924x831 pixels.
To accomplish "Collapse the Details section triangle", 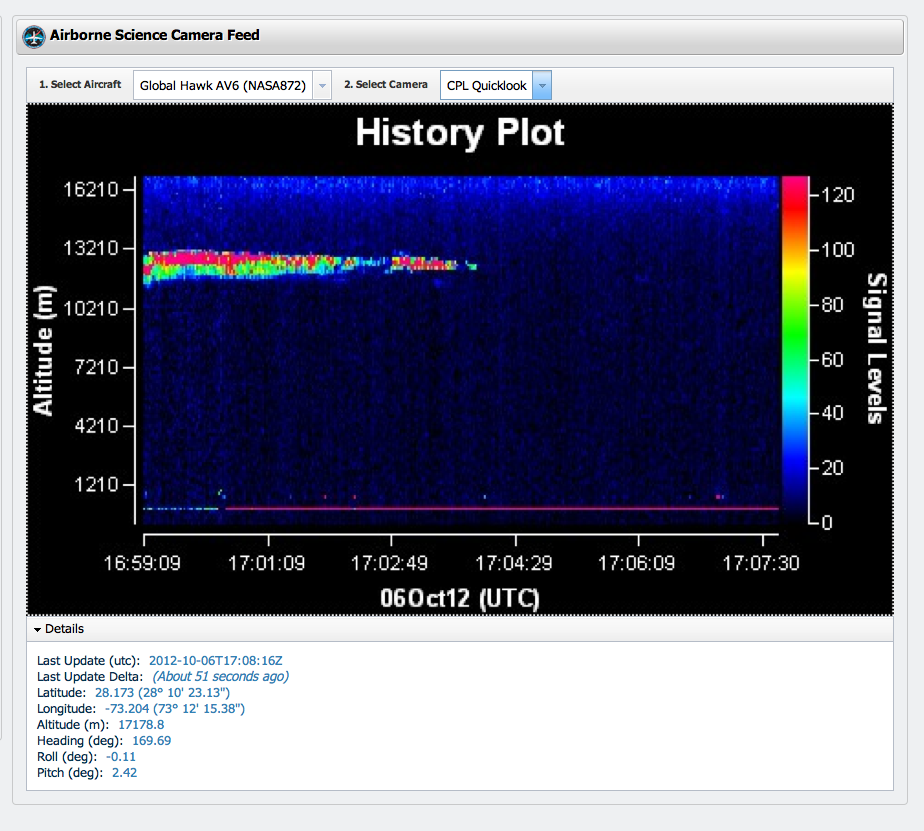I will tap(37, 630).
